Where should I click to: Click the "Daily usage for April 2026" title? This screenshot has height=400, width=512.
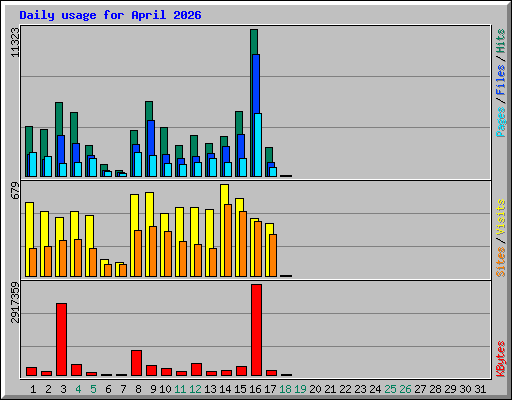(110, 15)
